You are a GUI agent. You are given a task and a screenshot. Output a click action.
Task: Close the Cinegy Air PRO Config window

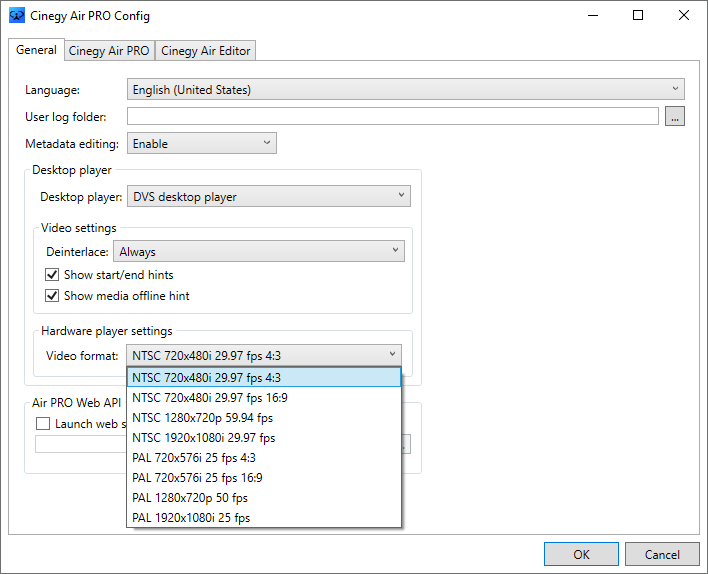tap(684, 15)
